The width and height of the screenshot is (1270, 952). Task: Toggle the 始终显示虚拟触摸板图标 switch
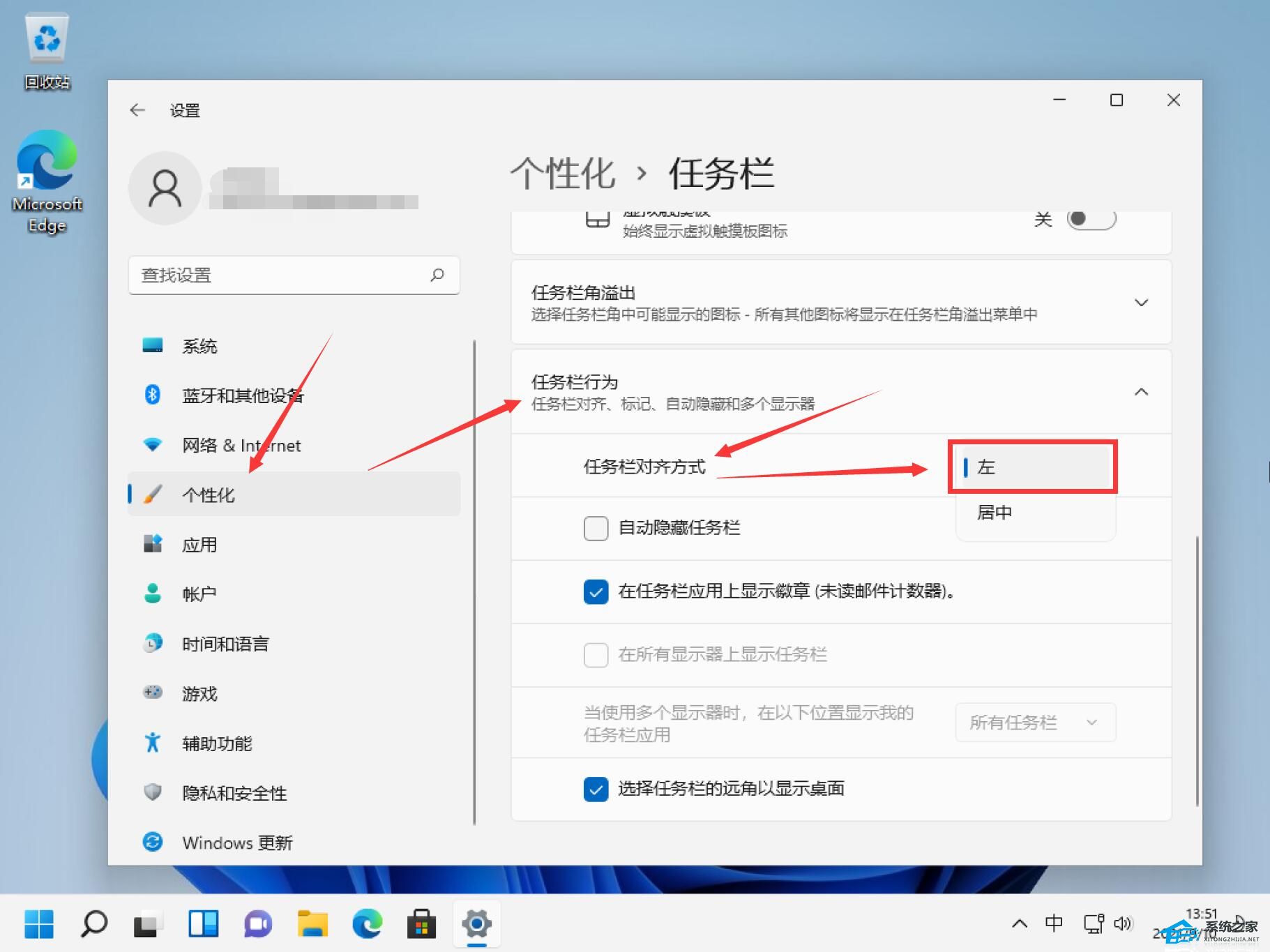pyautogui.click(x=1089, y=218)
